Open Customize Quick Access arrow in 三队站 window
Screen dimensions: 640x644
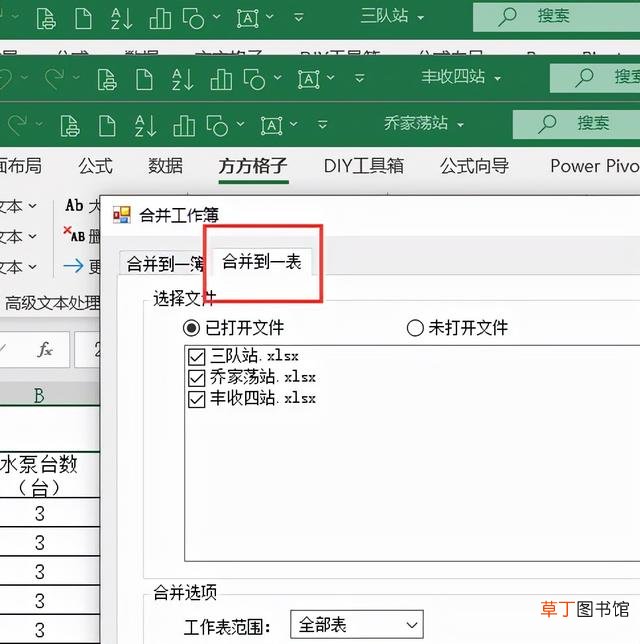pos(299,17)
